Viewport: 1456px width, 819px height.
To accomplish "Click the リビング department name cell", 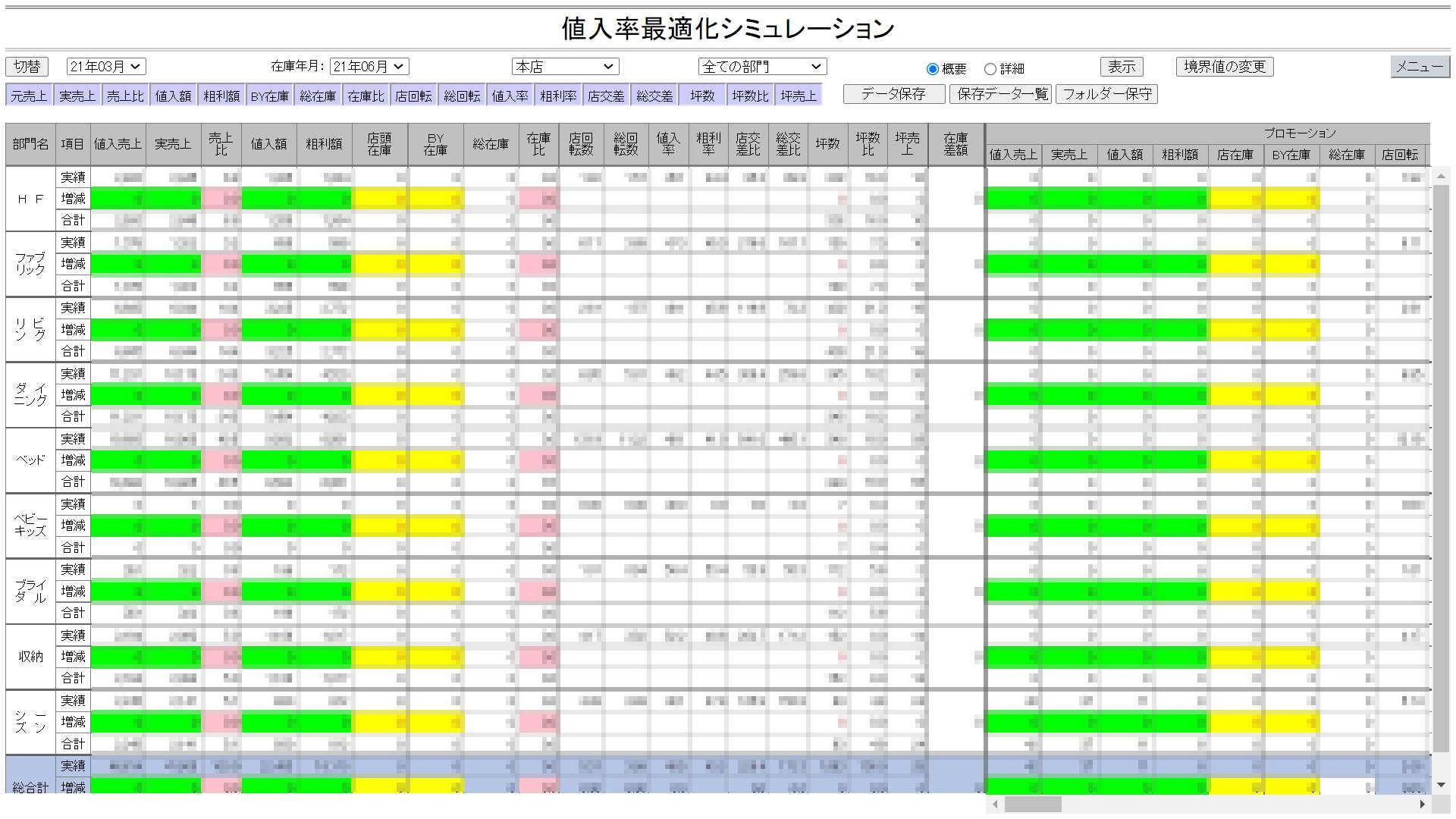I will [30, 329].
